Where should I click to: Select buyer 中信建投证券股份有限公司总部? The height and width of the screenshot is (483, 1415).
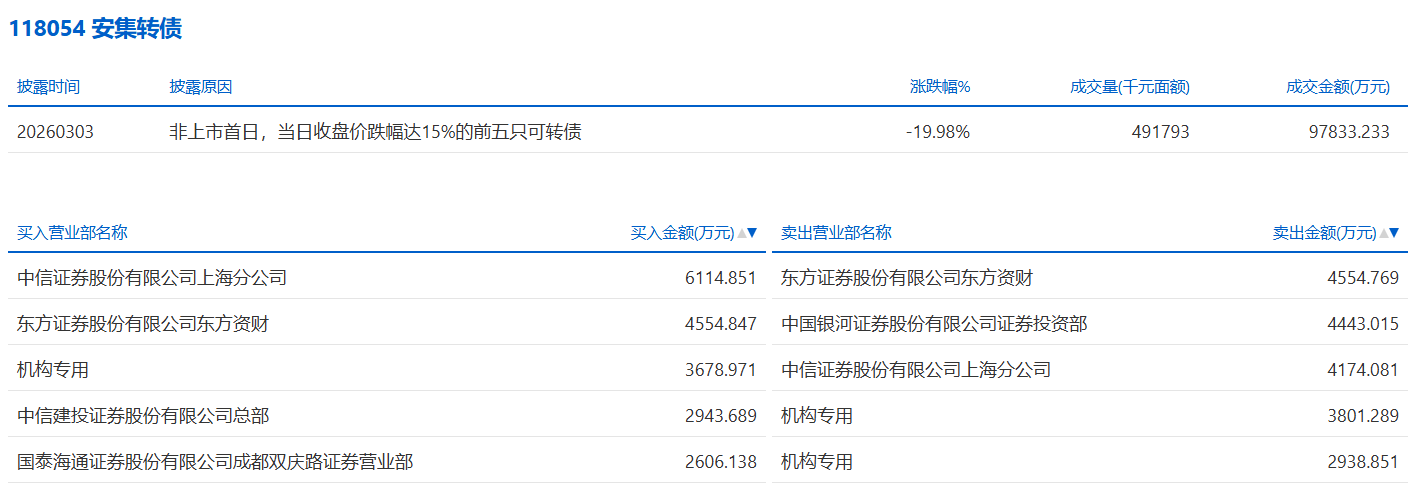[143, 416]
